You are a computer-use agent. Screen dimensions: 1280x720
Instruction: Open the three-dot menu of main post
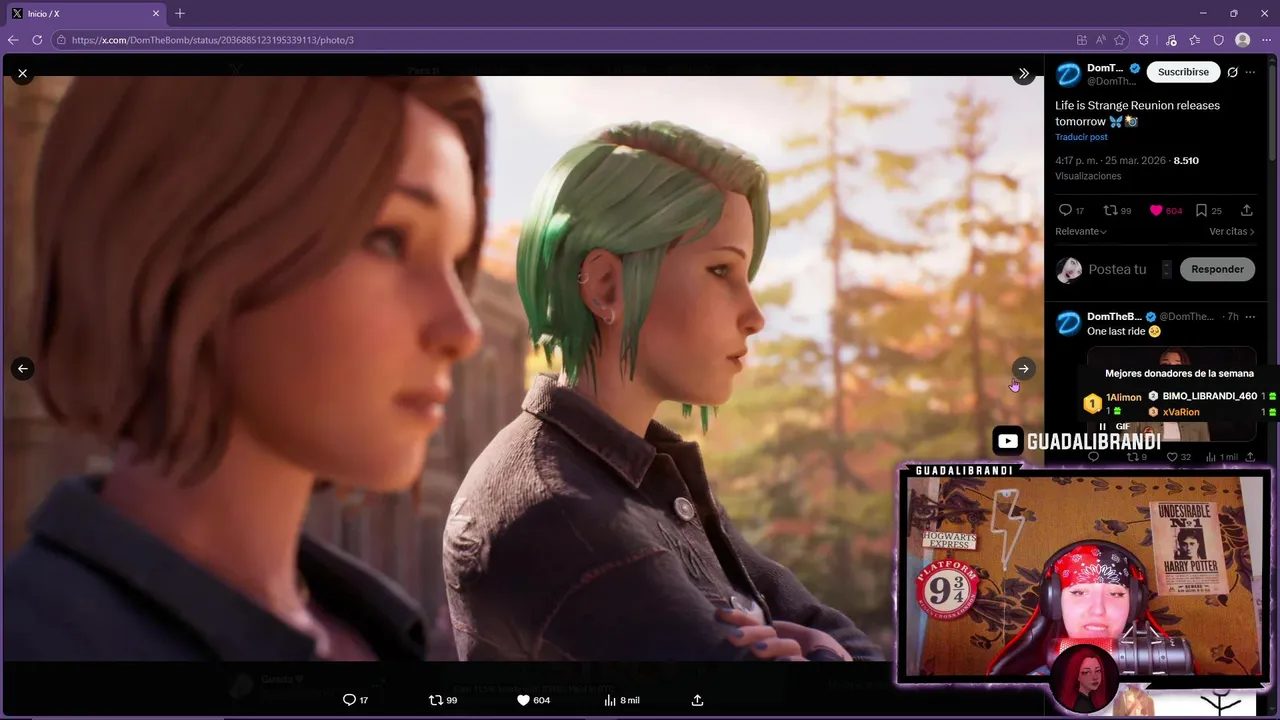[x=1250, y=72]
